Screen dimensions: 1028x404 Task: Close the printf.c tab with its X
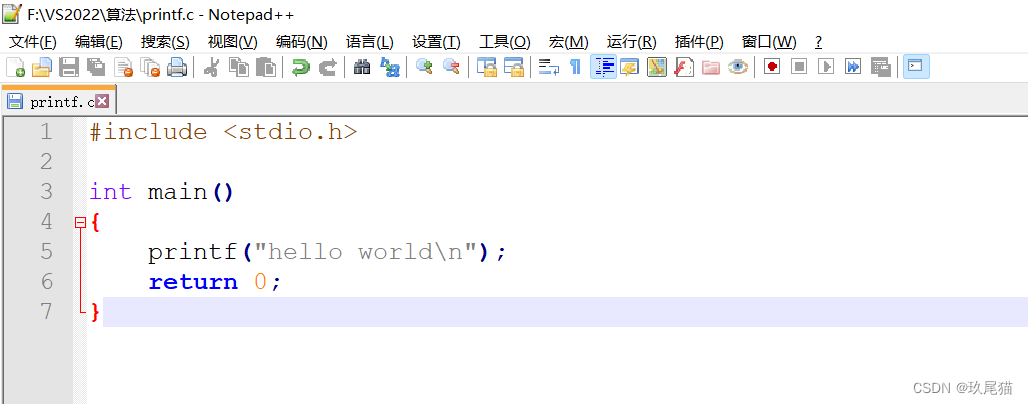(x=102, y=101)
